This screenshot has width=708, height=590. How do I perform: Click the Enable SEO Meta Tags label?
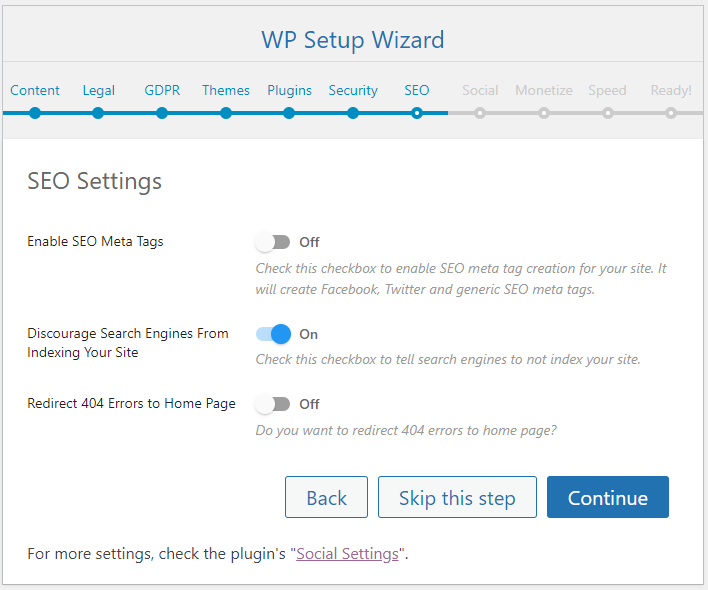tap(95, 242)
